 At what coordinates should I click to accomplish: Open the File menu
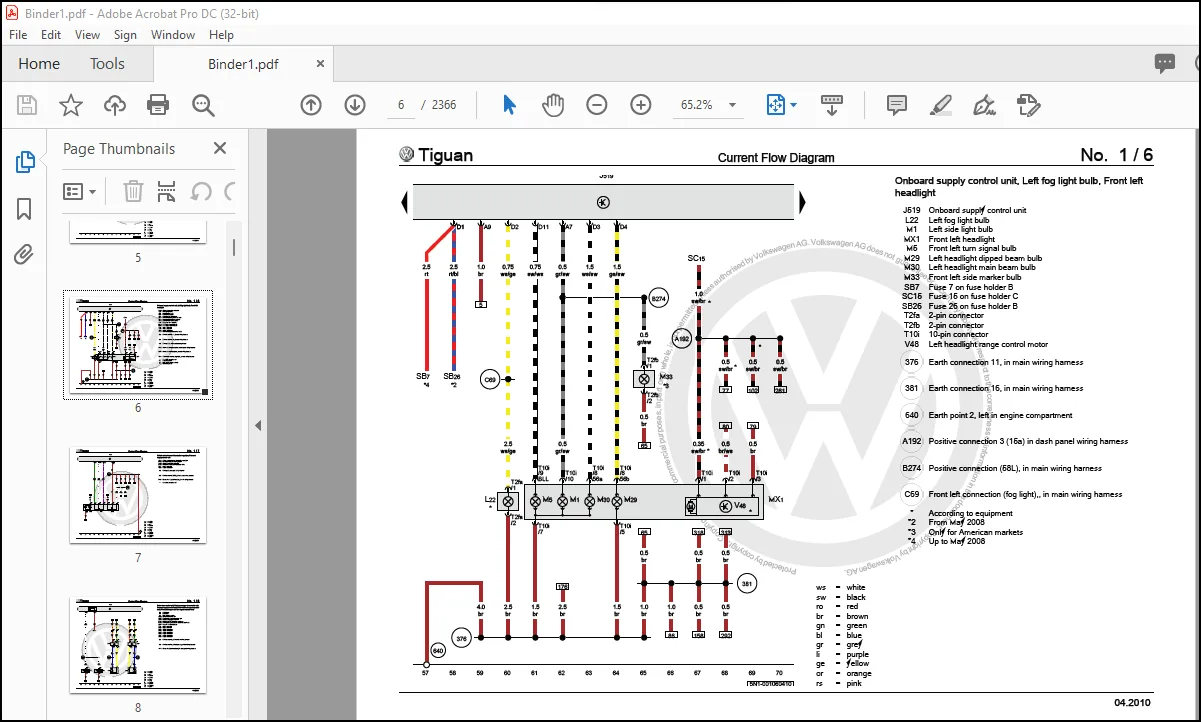click(19, 34)
